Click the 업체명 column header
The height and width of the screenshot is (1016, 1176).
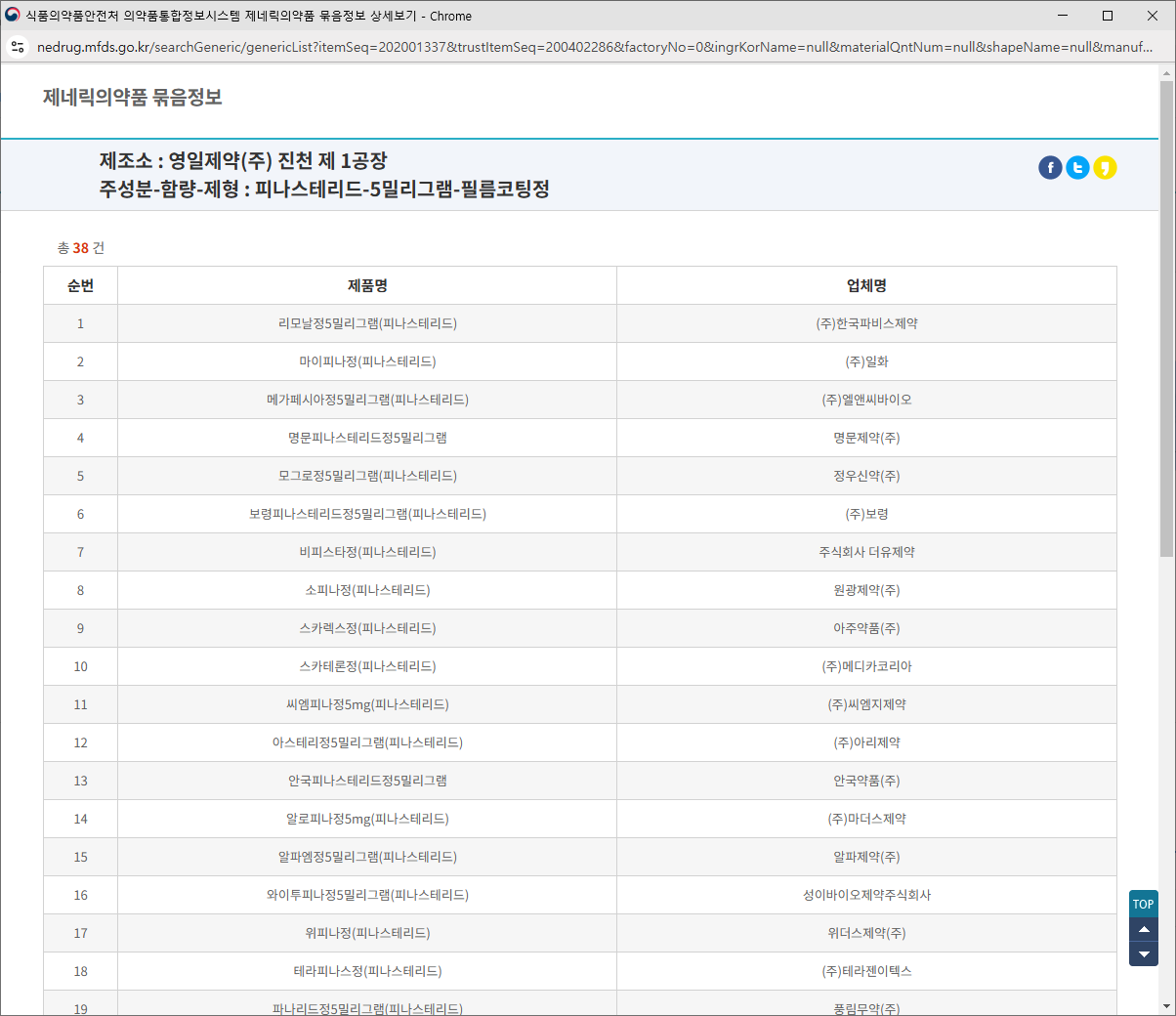(x=866, y=285)
